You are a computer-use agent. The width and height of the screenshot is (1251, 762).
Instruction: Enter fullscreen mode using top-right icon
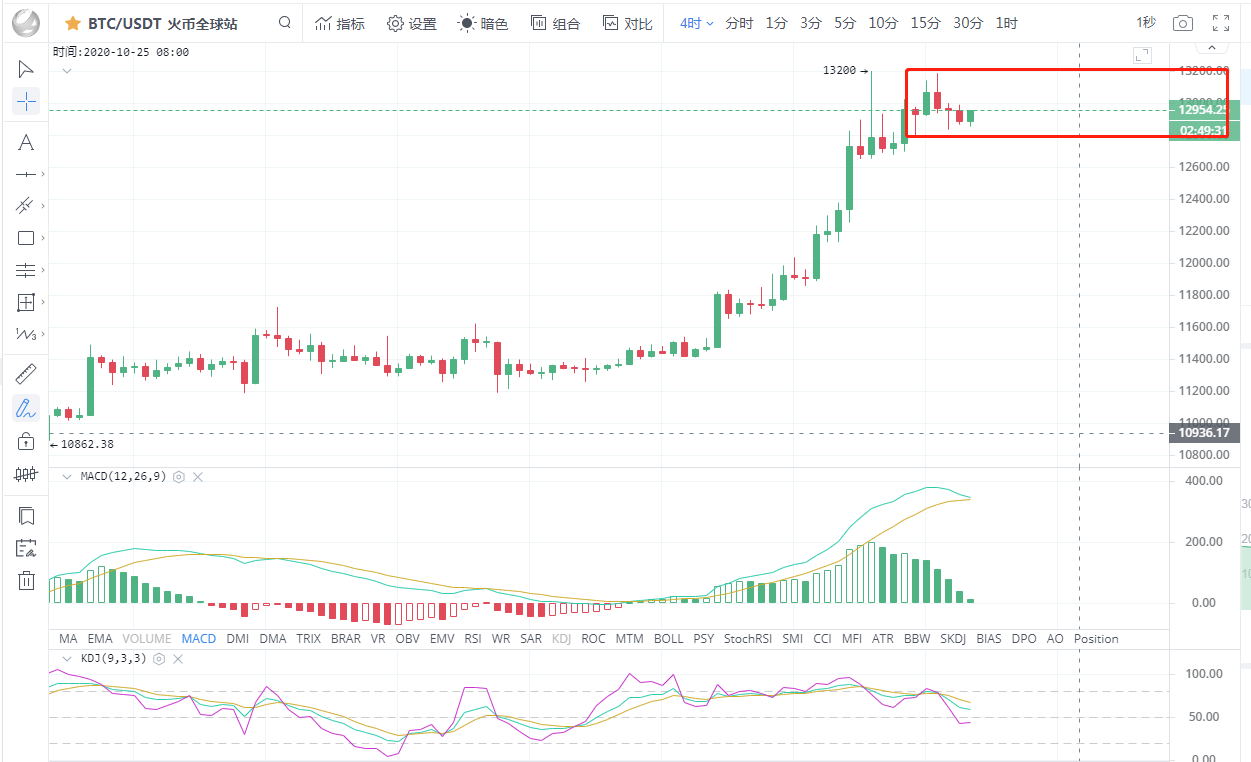tap(1220, 23)
